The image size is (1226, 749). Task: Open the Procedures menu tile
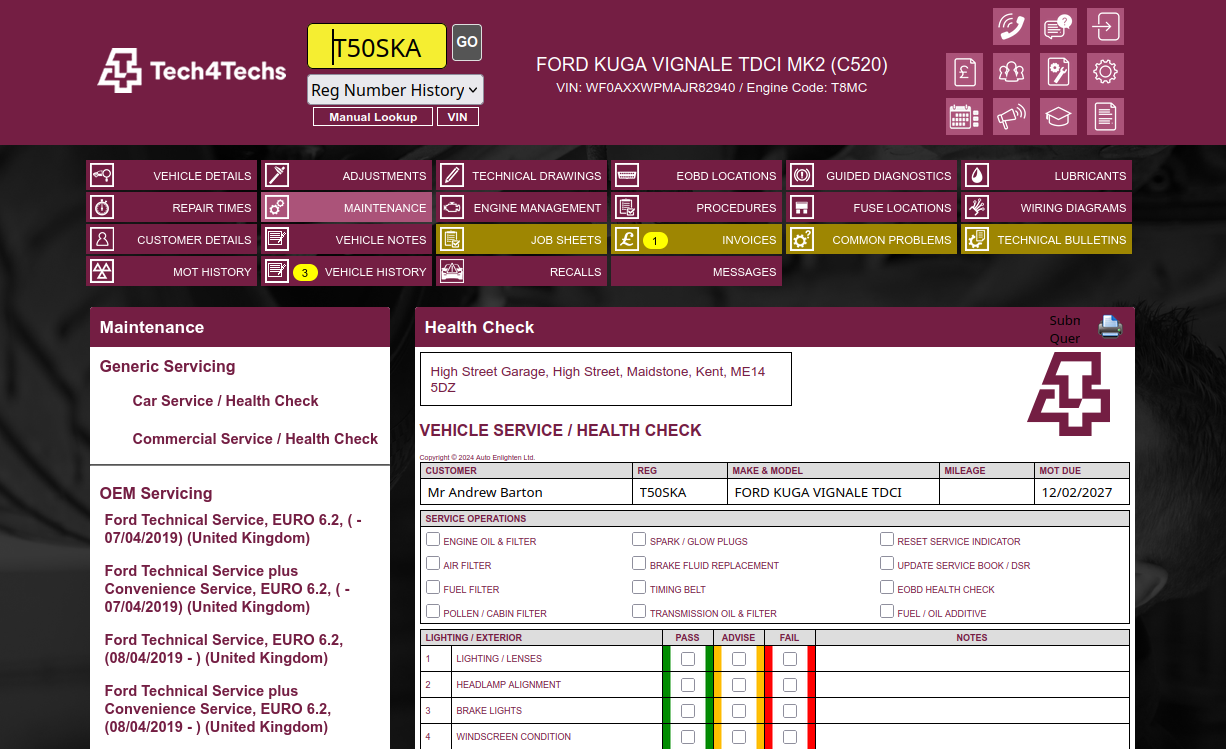pos(696,207)
